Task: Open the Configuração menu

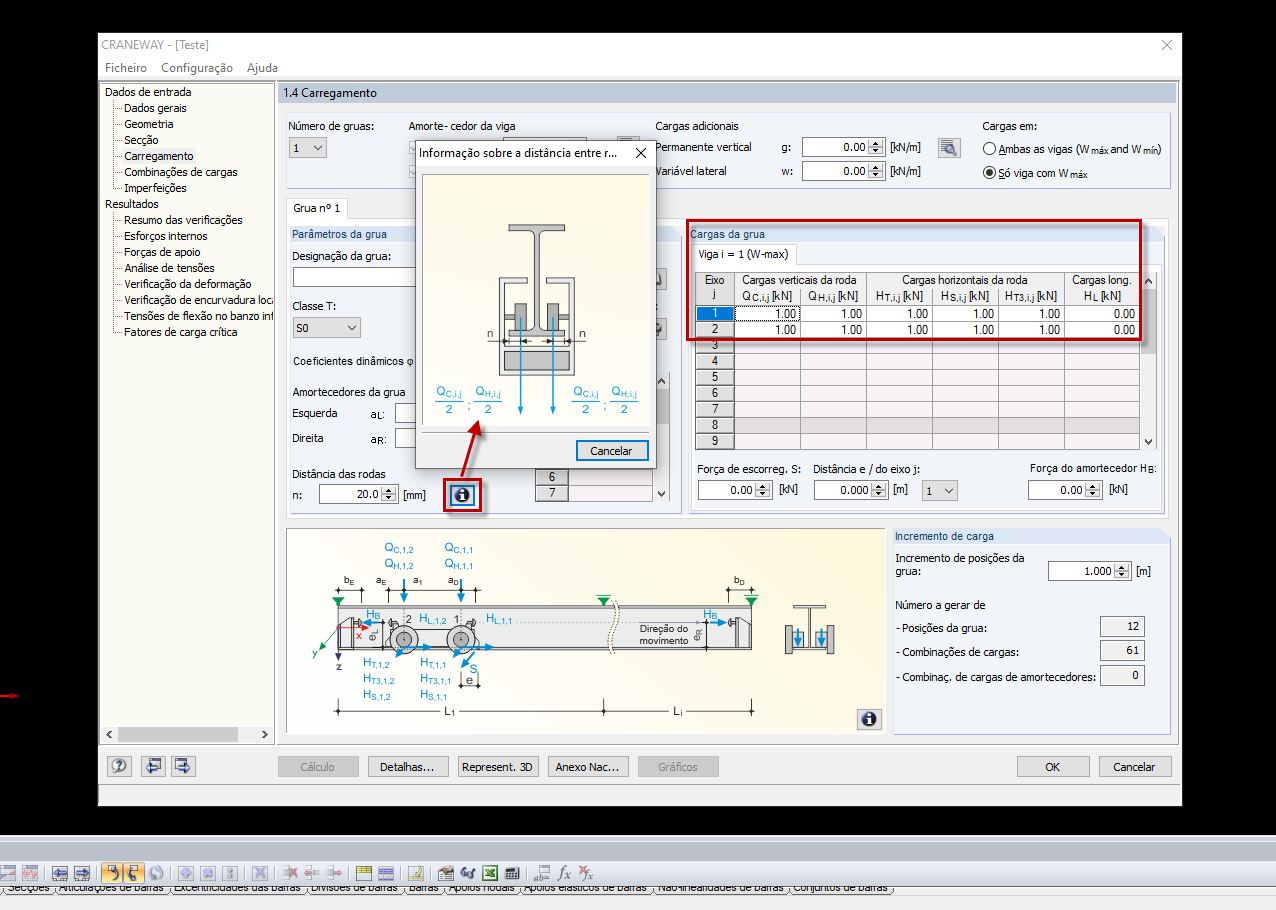Action: [x=197, y=68]
